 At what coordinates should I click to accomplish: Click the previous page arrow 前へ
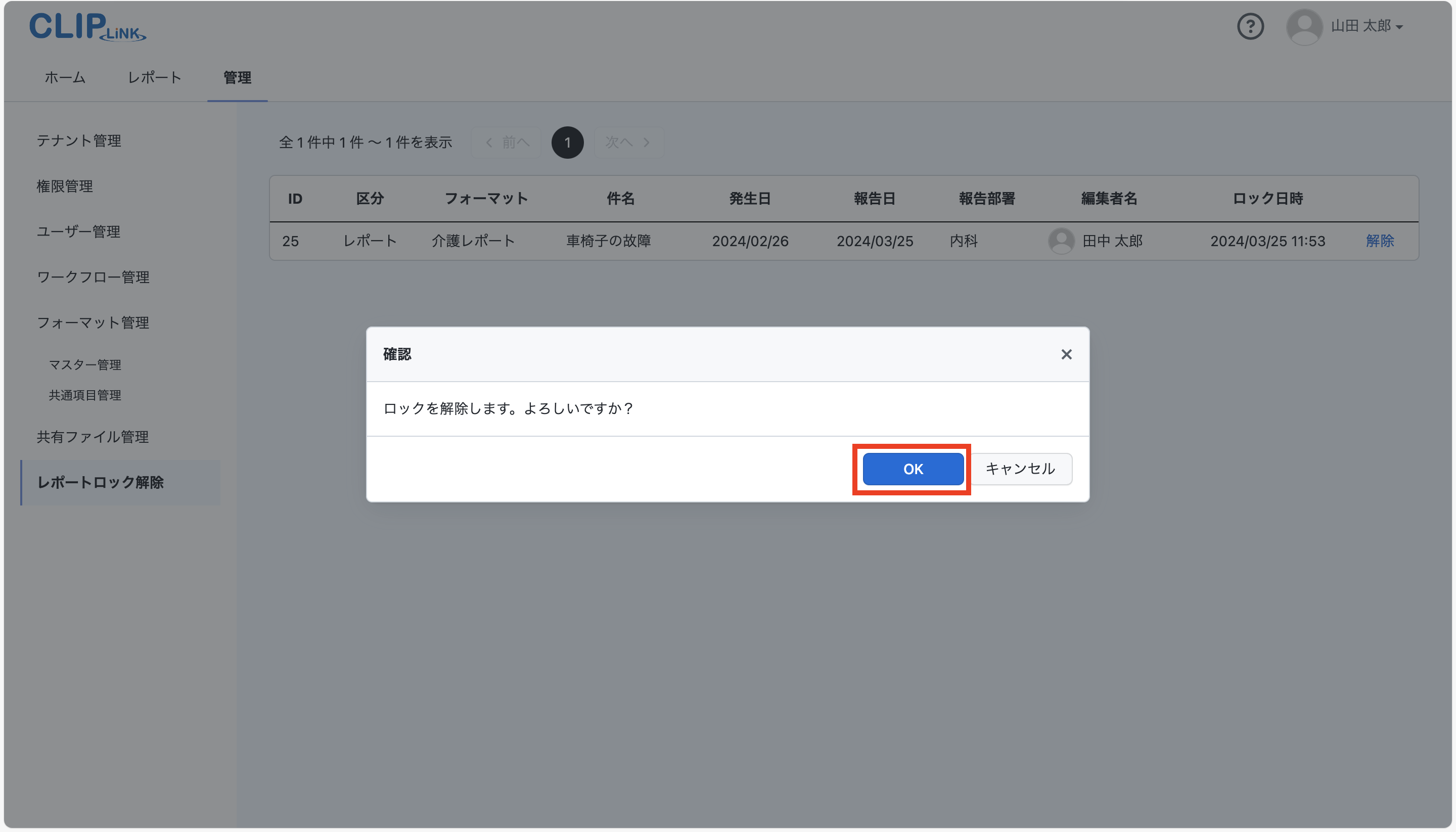[505, 142]
